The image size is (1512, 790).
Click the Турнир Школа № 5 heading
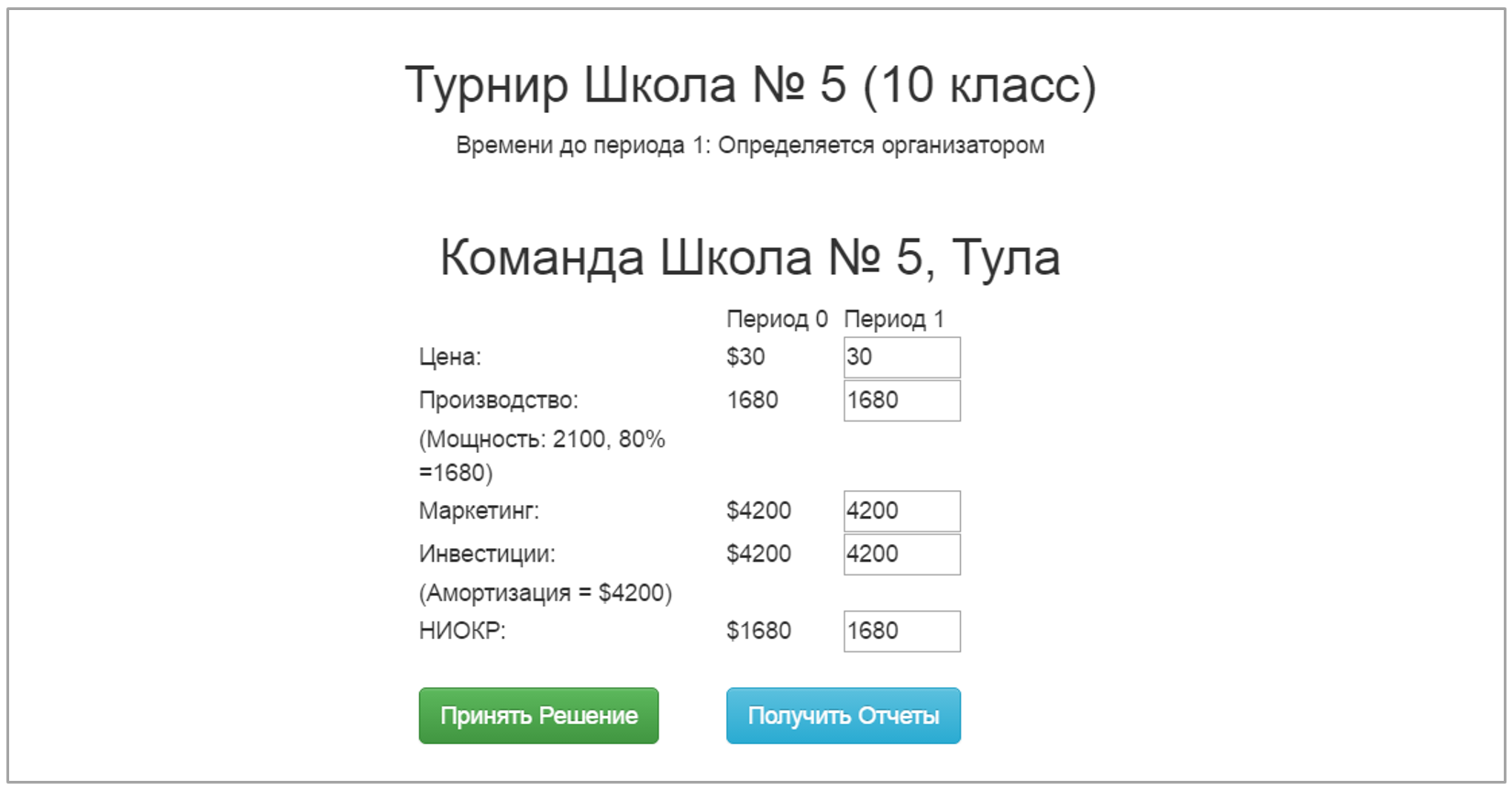(750, 85)
